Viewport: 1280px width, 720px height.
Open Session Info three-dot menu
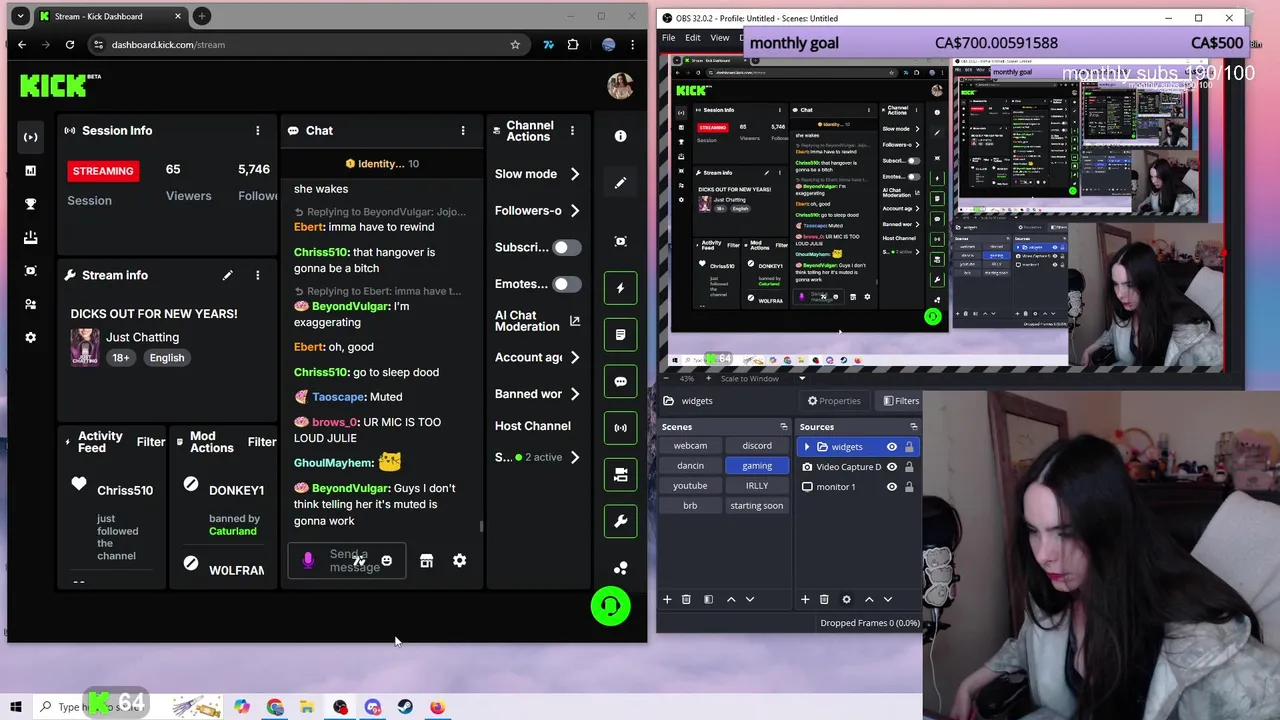click(257, 131)
